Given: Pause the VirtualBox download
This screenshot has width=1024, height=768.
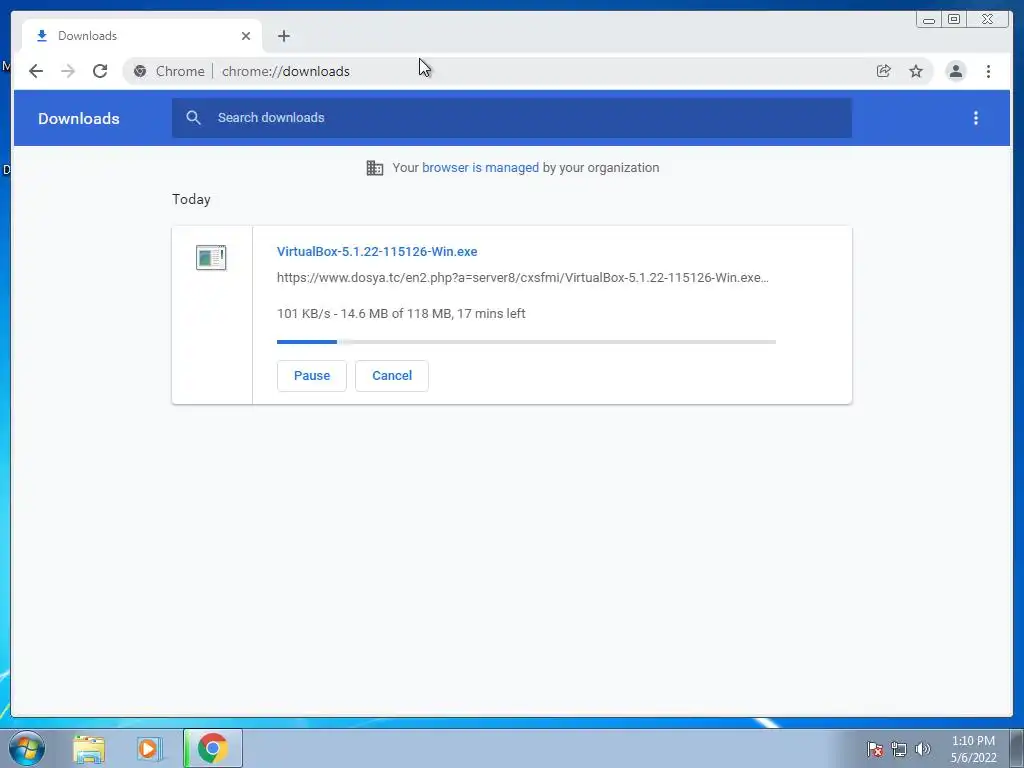Looking at the screenshot, I should [x=312, y=376].
